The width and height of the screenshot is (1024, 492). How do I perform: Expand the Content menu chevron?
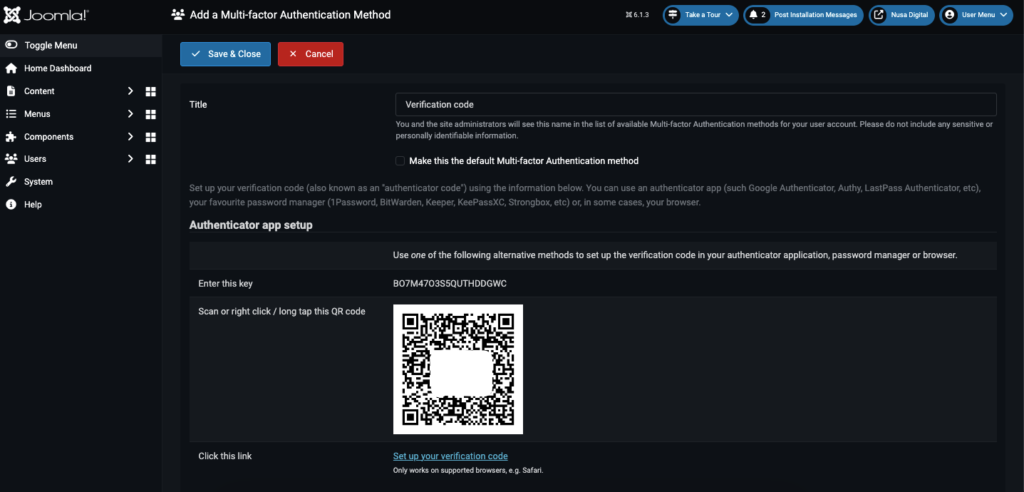[131, 91]
